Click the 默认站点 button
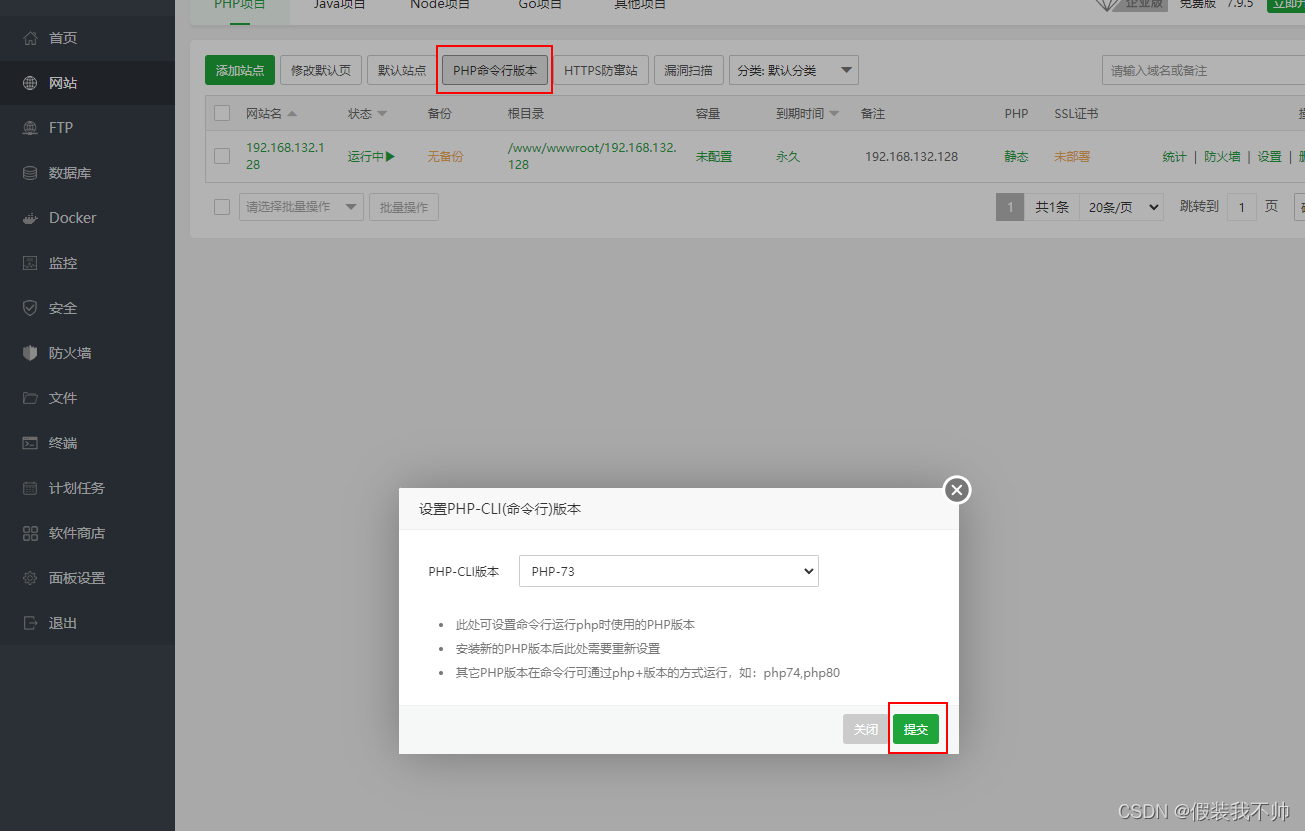The width and height of the screenshot is (1305, 831). (402, 70)
